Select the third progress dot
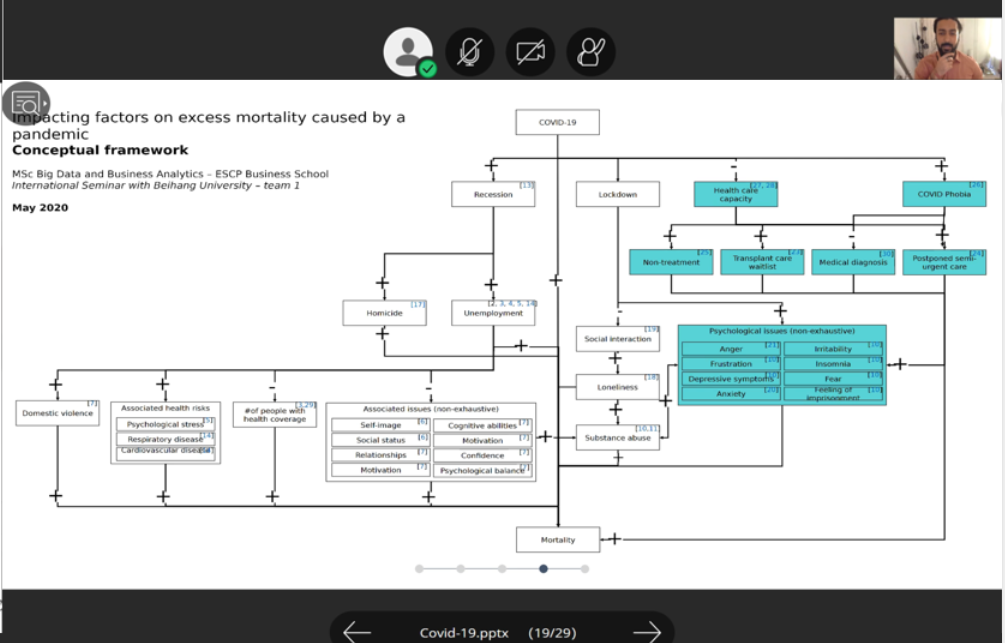 tap(502, 568)
